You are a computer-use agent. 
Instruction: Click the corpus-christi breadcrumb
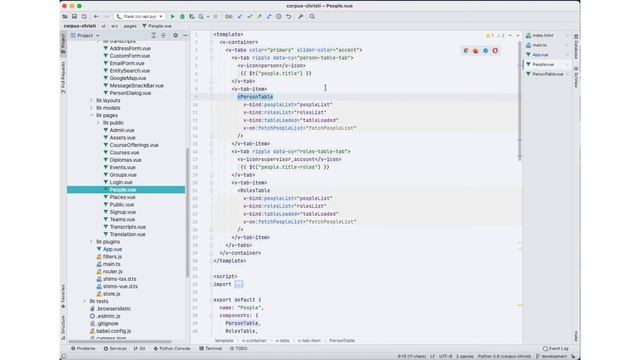pos(80,26)
